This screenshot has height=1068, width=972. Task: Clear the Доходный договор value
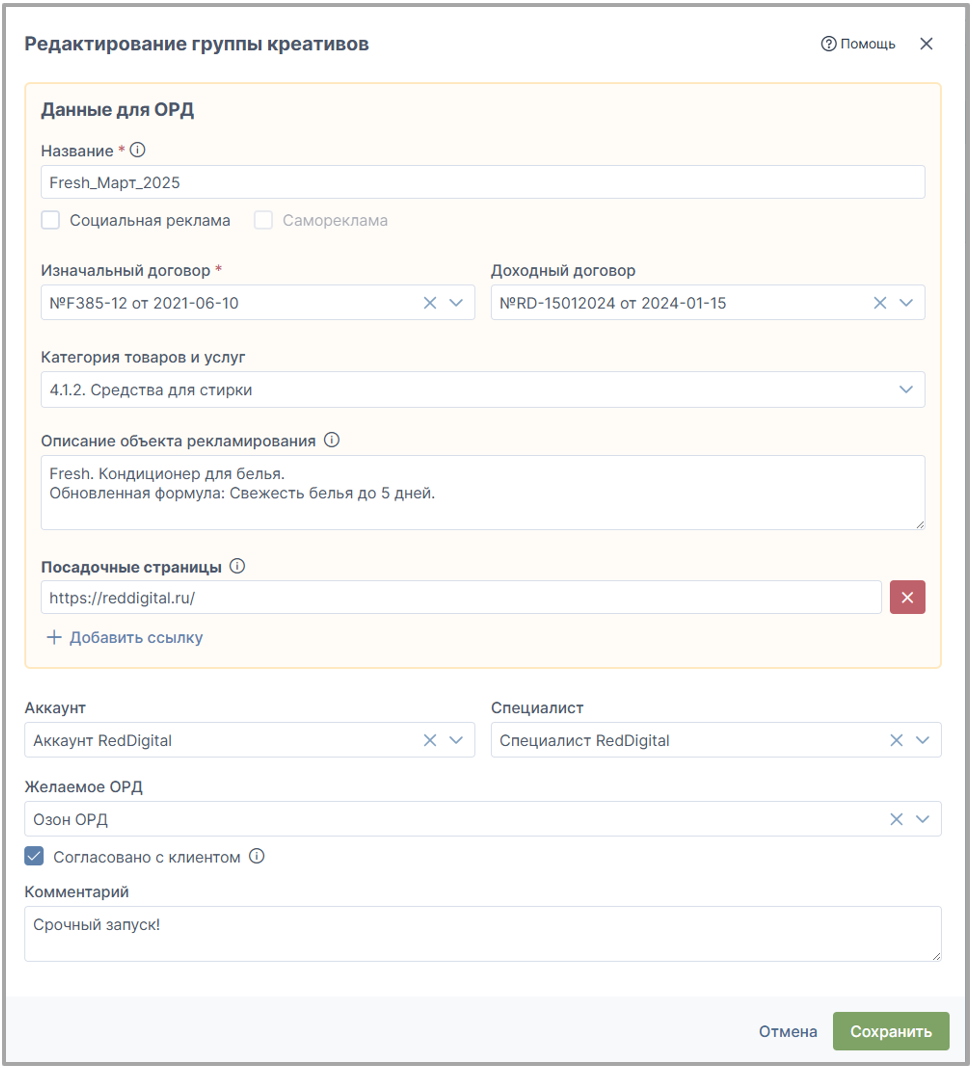click(x=880, y=303)
